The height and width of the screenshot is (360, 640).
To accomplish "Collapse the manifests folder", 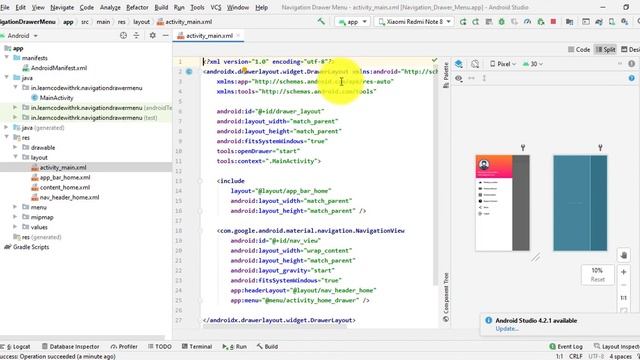I will tap(7, 58).
